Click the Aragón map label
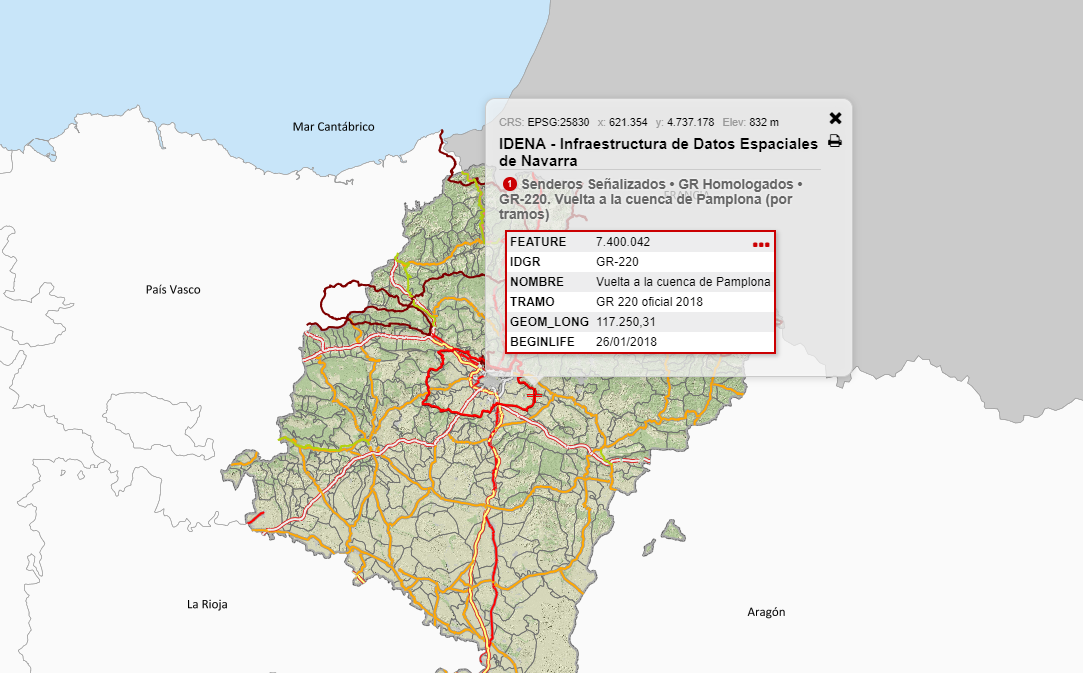 (x=766, y=612)
